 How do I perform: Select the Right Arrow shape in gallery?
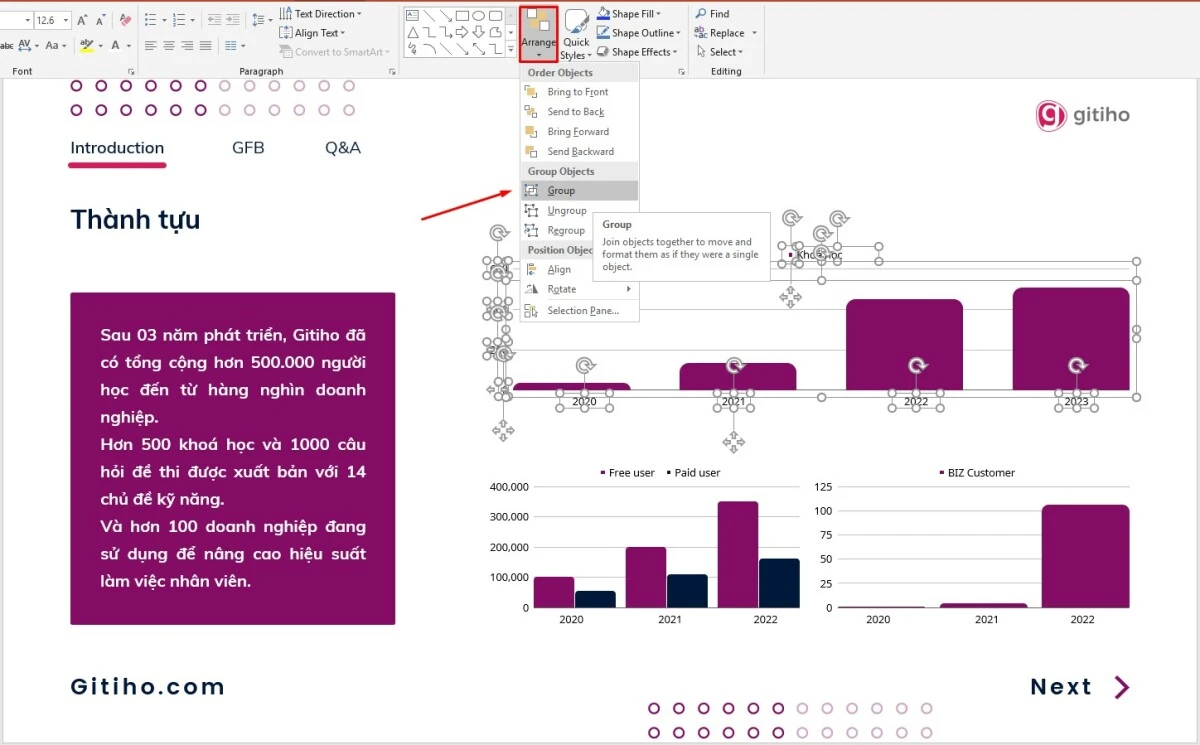click(462, 32)
